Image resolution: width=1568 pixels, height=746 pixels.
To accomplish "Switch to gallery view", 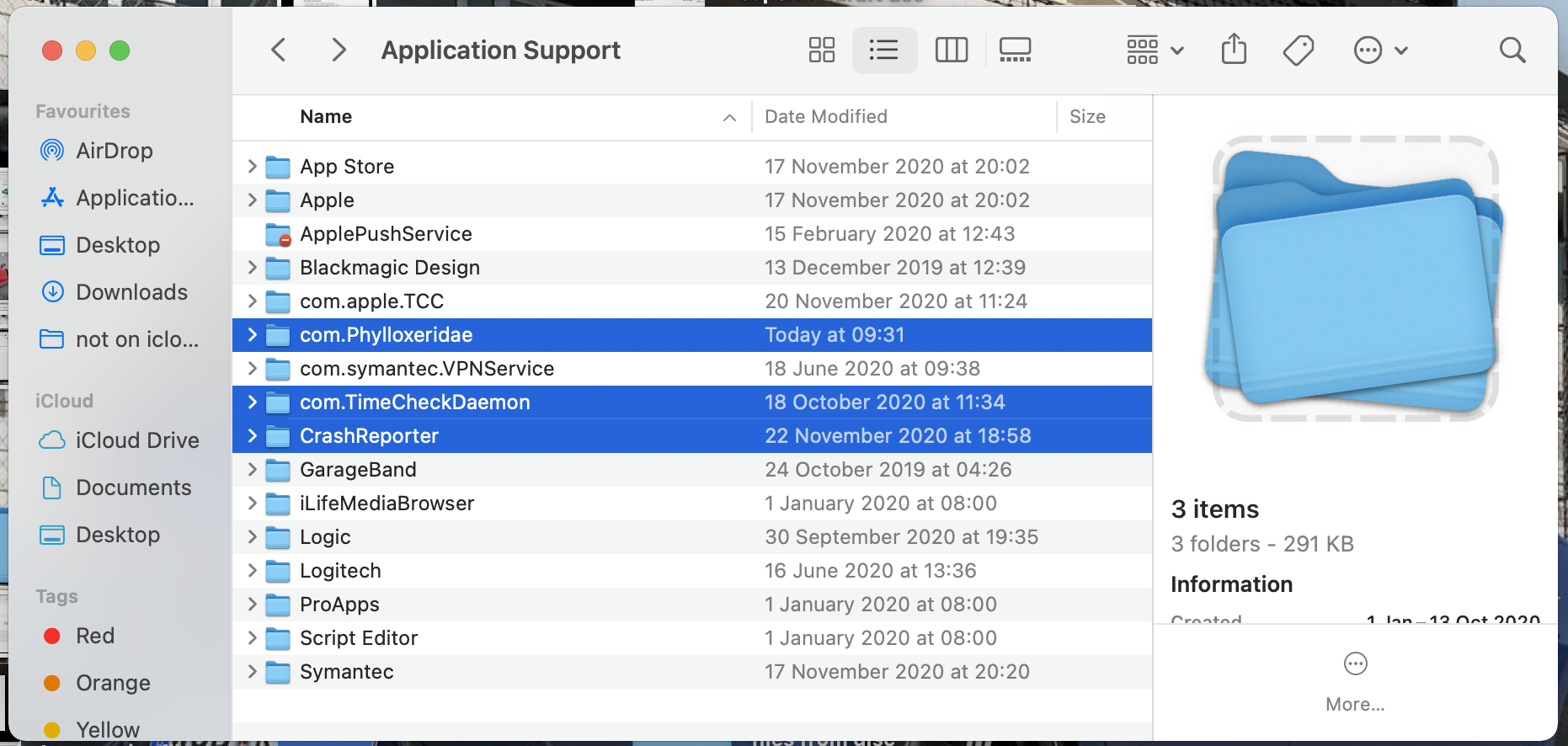I will 1015,51.
